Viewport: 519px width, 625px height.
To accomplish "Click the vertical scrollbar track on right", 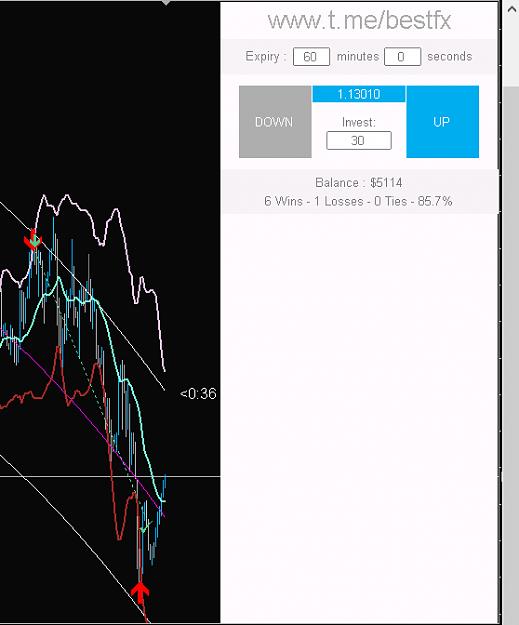I will point(511,355).
